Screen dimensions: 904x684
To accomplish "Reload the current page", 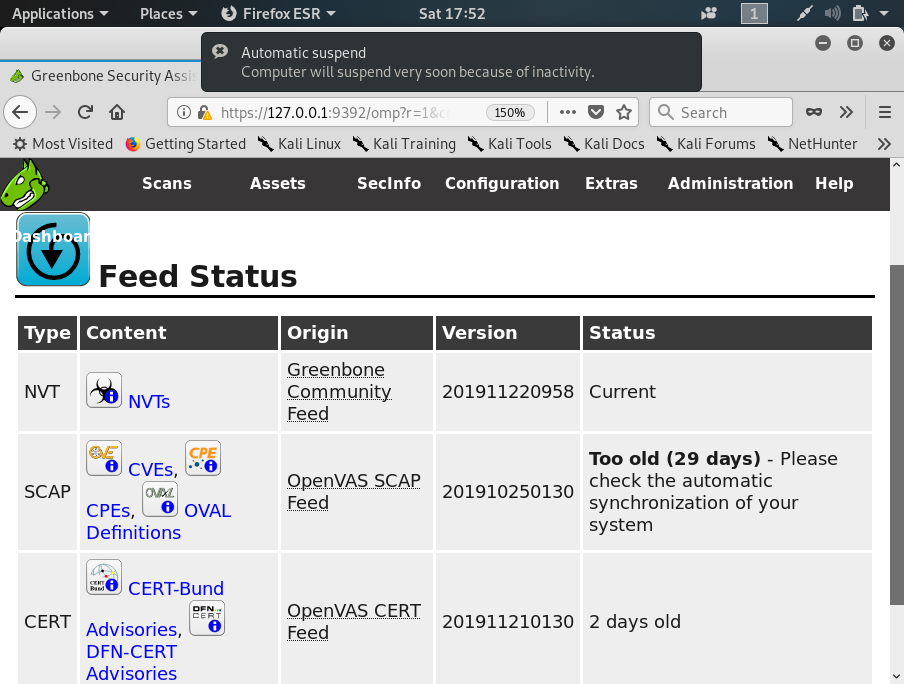I will [85, 112].
